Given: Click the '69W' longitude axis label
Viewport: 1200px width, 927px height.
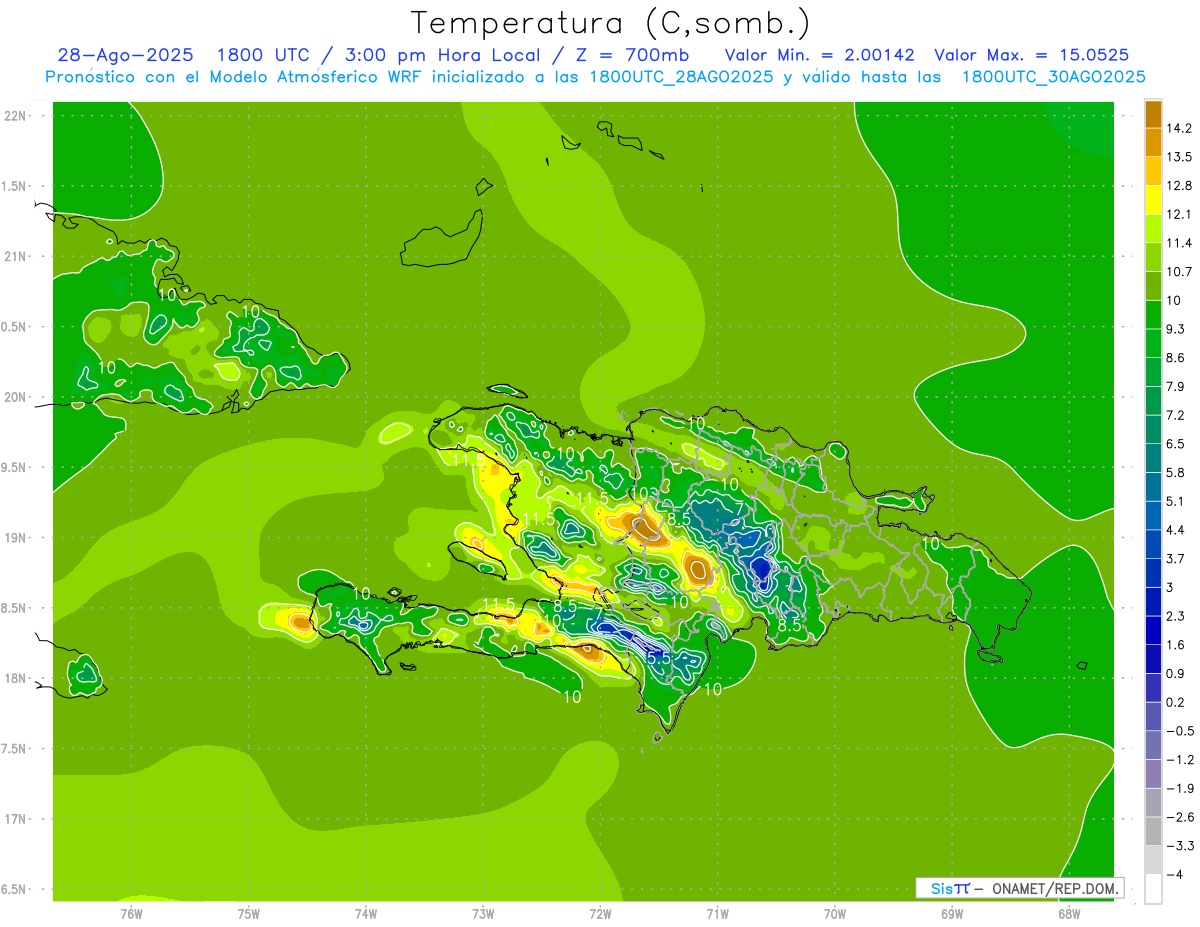Looking at the screenshot, I should [x=952, y=914].
